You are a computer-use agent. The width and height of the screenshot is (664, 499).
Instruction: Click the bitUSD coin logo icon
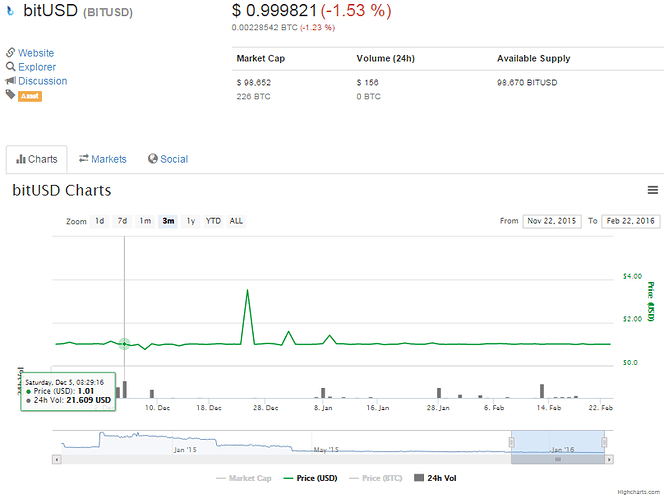click(x=11, y=11)
